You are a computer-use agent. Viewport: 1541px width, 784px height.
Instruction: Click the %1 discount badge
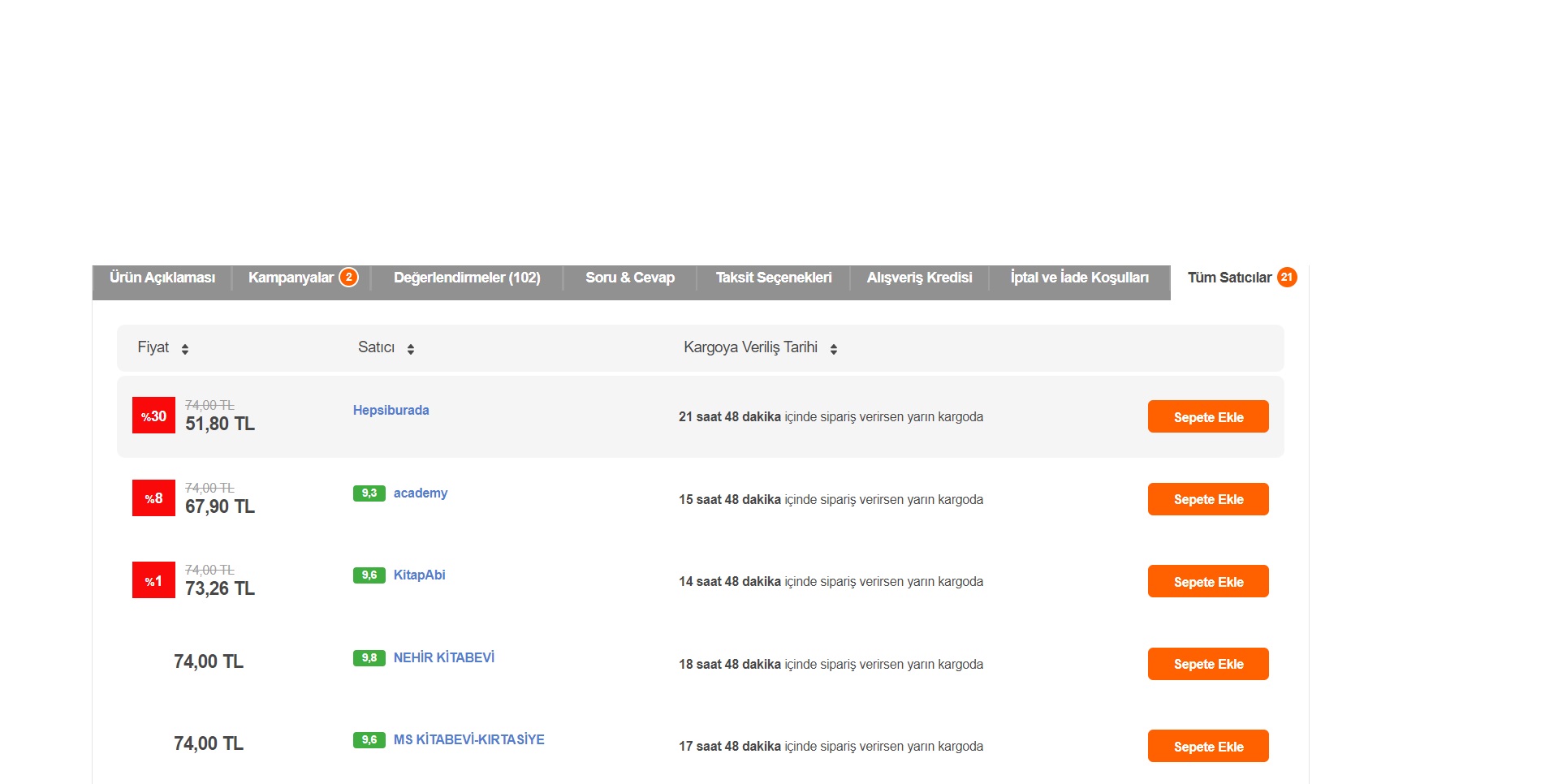[x=153, y=580]
